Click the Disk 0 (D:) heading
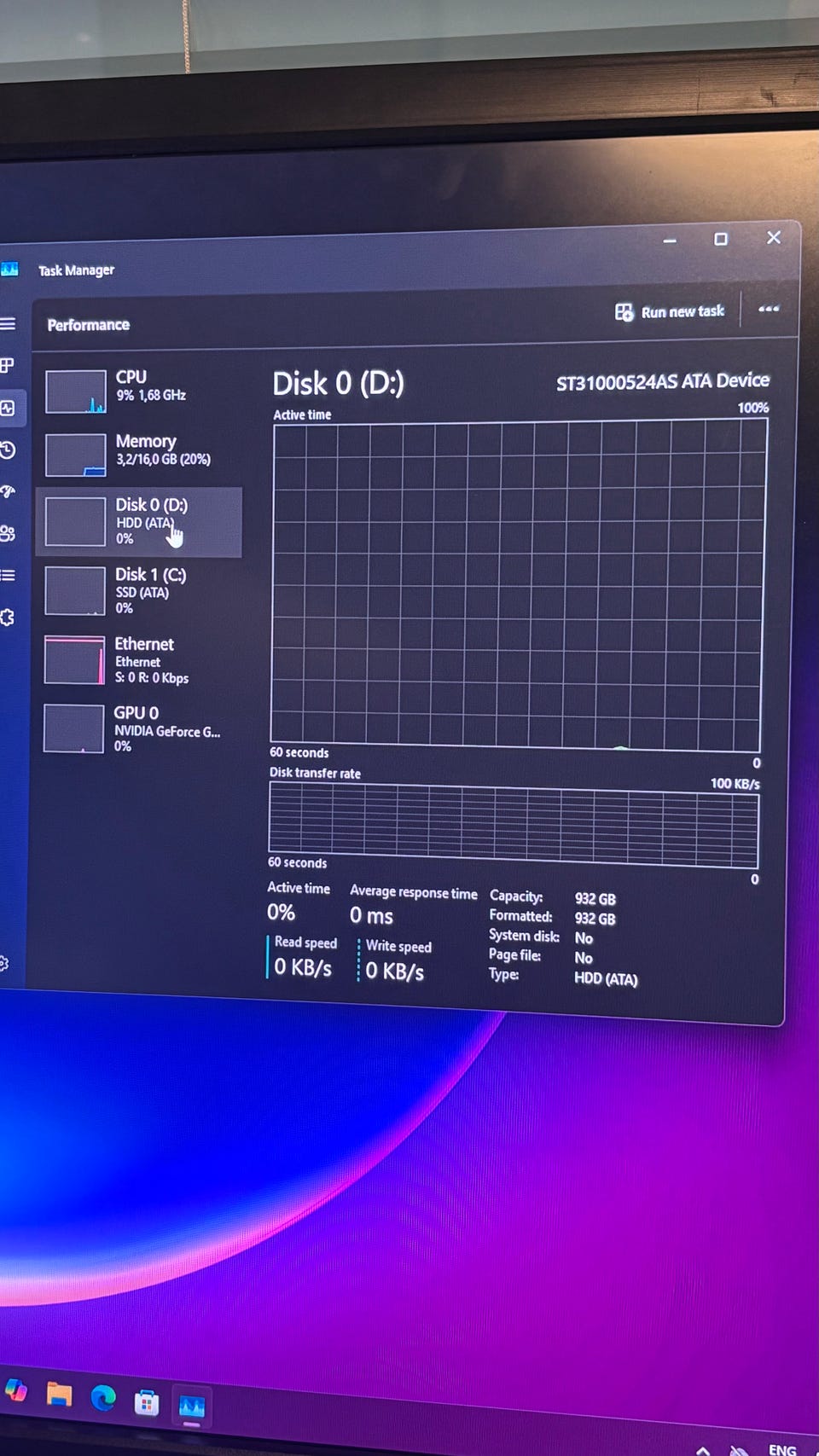Viewport: 819px width, 1456px height. (338, 384)
